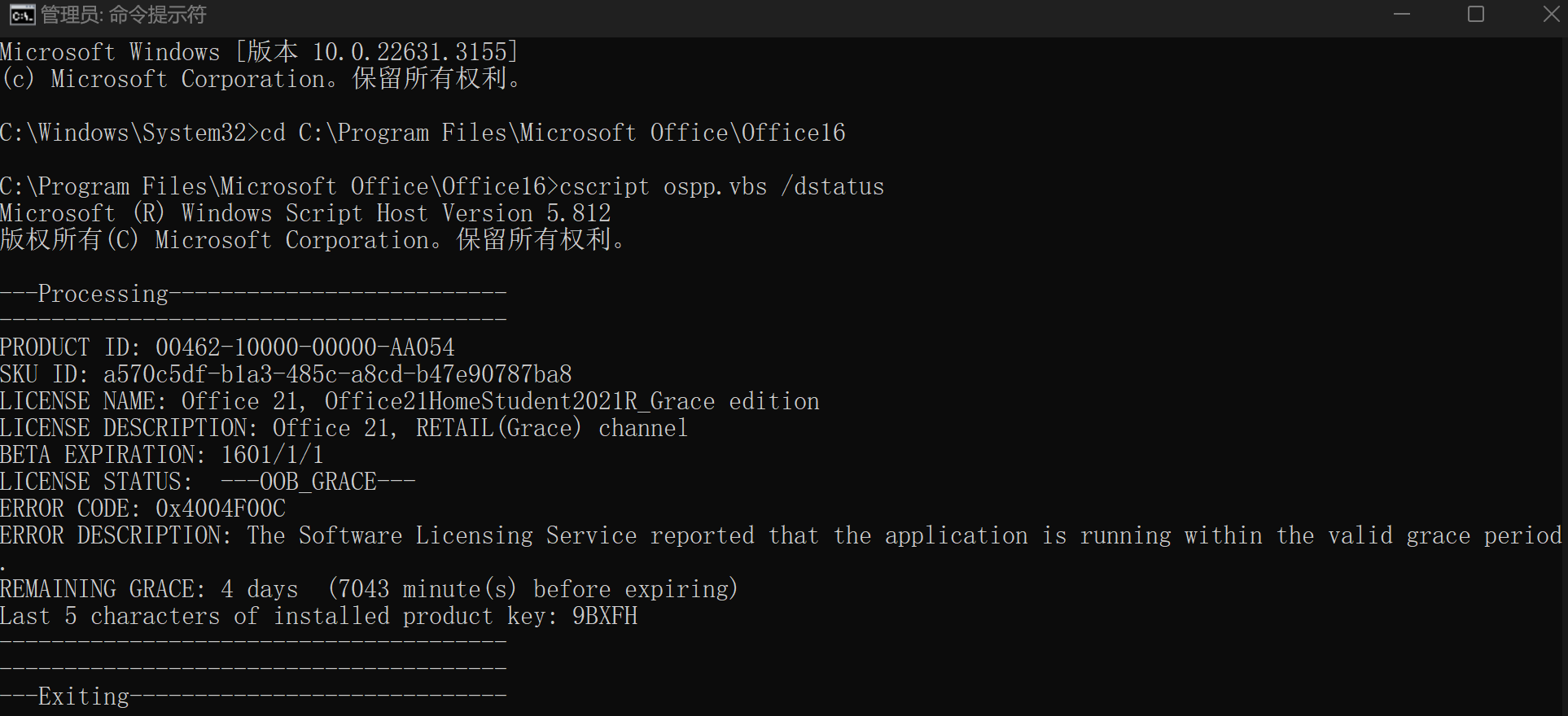Click the 'cscript ospp.vbs /dstatus' command

point(721,186)
